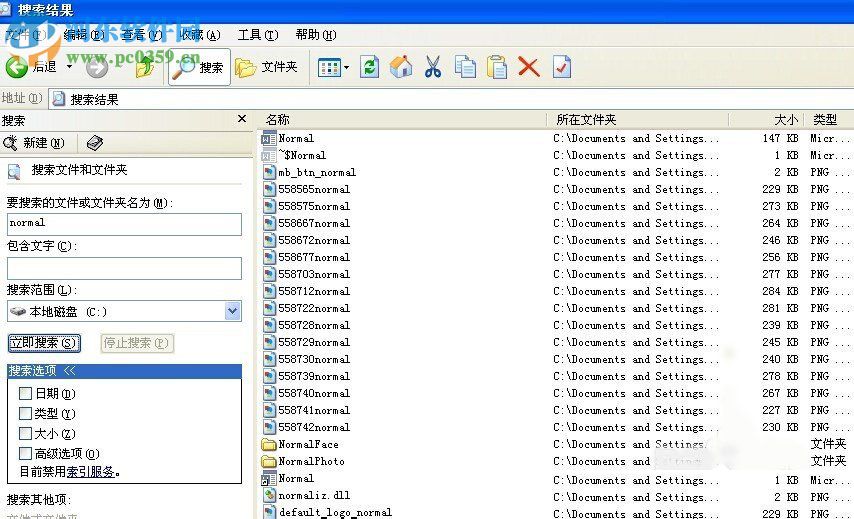
Task: Check the 高级选项(O) option
Action: pyautogui.click(x=25, y=453)
